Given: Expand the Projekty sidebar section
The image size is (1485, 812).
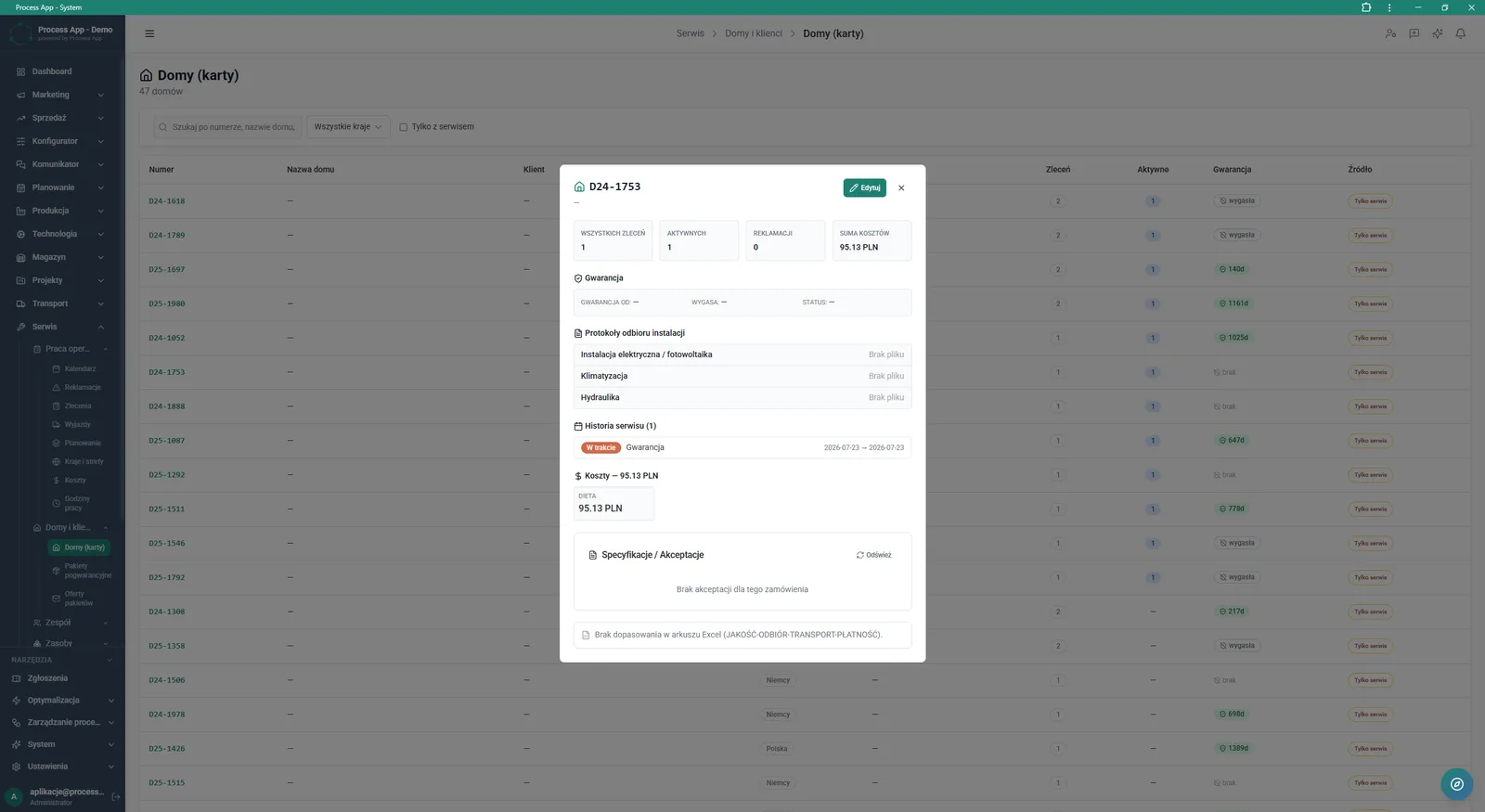Looking at the screenshot, I should tap(62, 280).
